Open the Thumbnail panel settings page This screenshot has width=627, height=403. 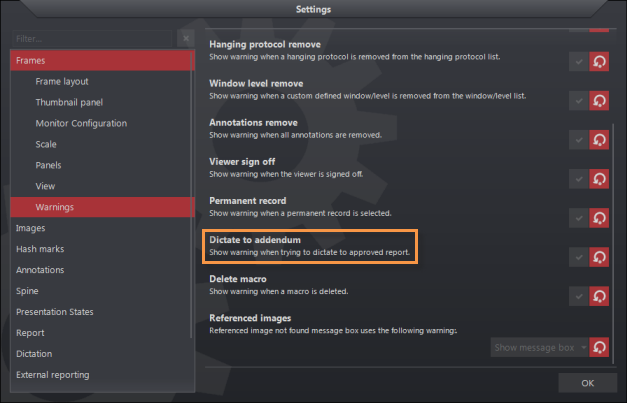point(69,102)
